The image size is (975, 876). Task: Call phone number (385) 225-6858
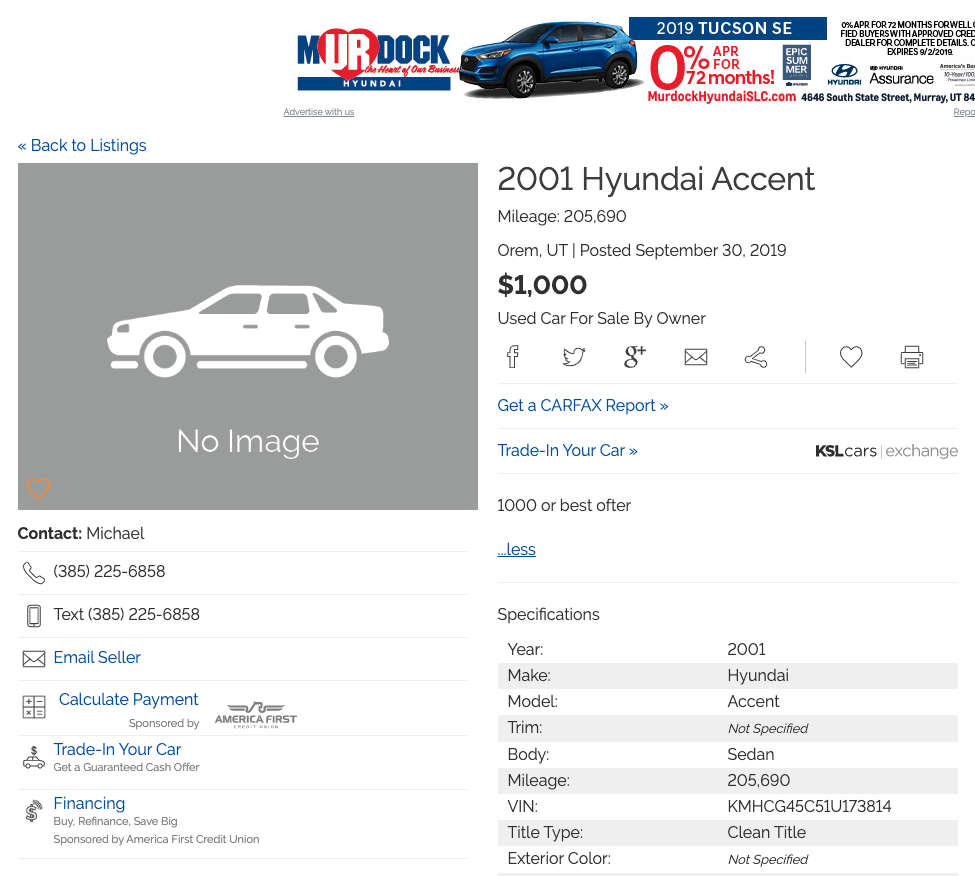coord(109,571)
